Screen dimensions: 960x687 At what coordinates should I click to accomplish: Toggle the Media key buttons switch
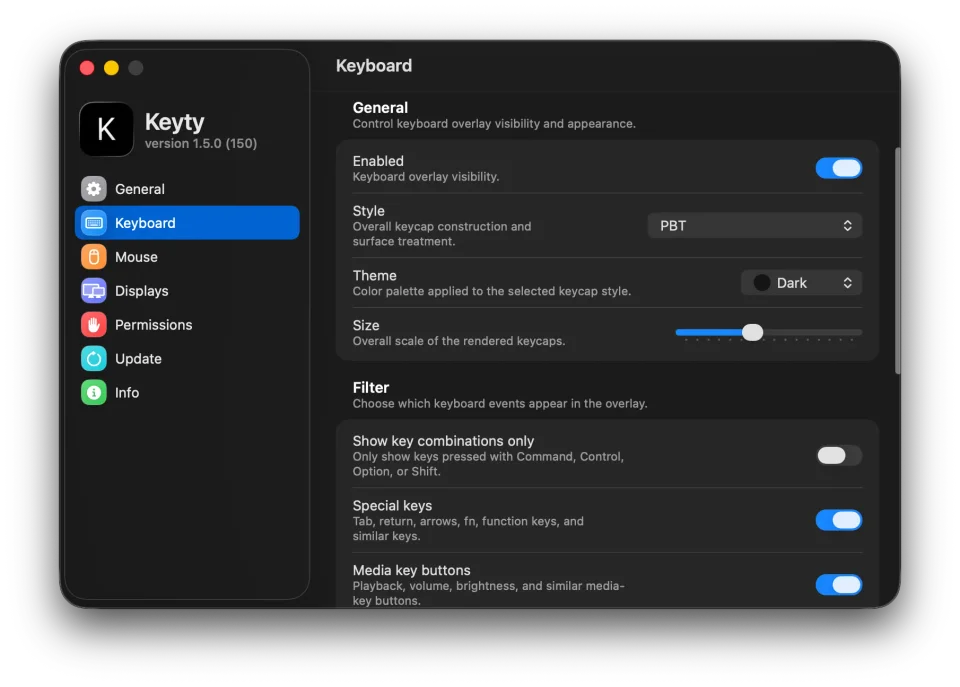[838, 585]
